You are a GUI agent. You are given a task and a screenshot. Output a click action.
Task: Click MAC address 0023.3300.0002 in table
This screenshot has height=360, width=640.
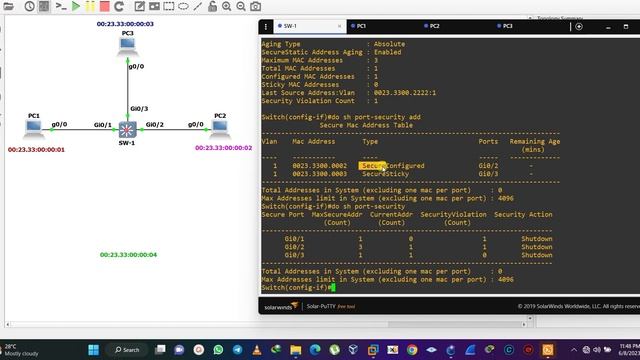coord(320,166)
